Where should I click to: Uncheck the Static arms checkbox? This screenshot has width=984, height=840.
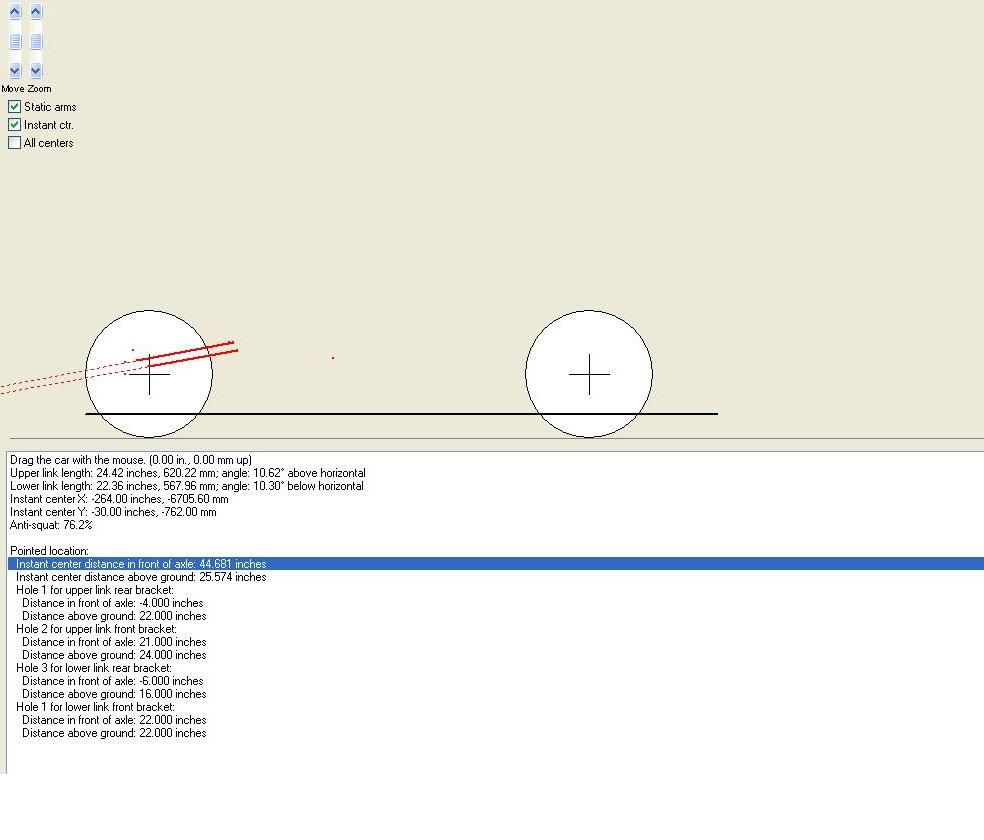[x=15, y=107]
